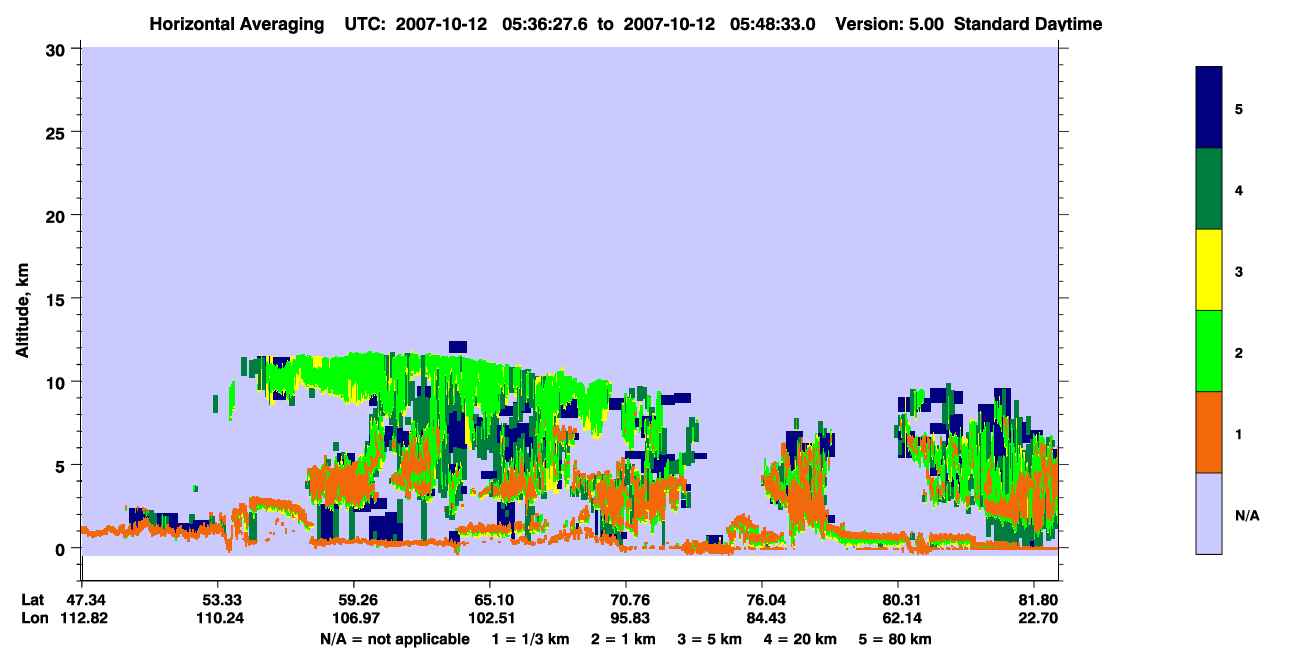Screen dimensions: 1300x667
Task: Click longitude value 112.82
Action: [82, 618]
